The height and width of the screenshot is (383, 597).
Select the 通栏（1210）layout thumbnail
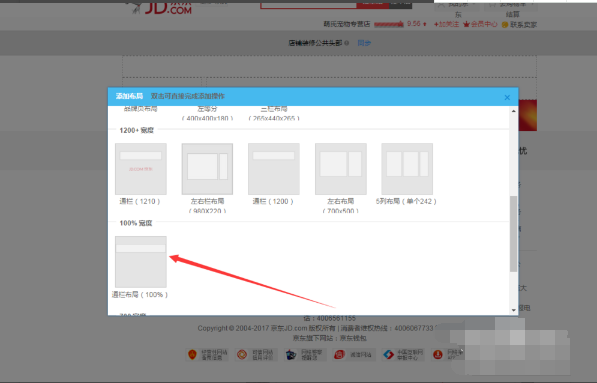(x=141, y=169)
